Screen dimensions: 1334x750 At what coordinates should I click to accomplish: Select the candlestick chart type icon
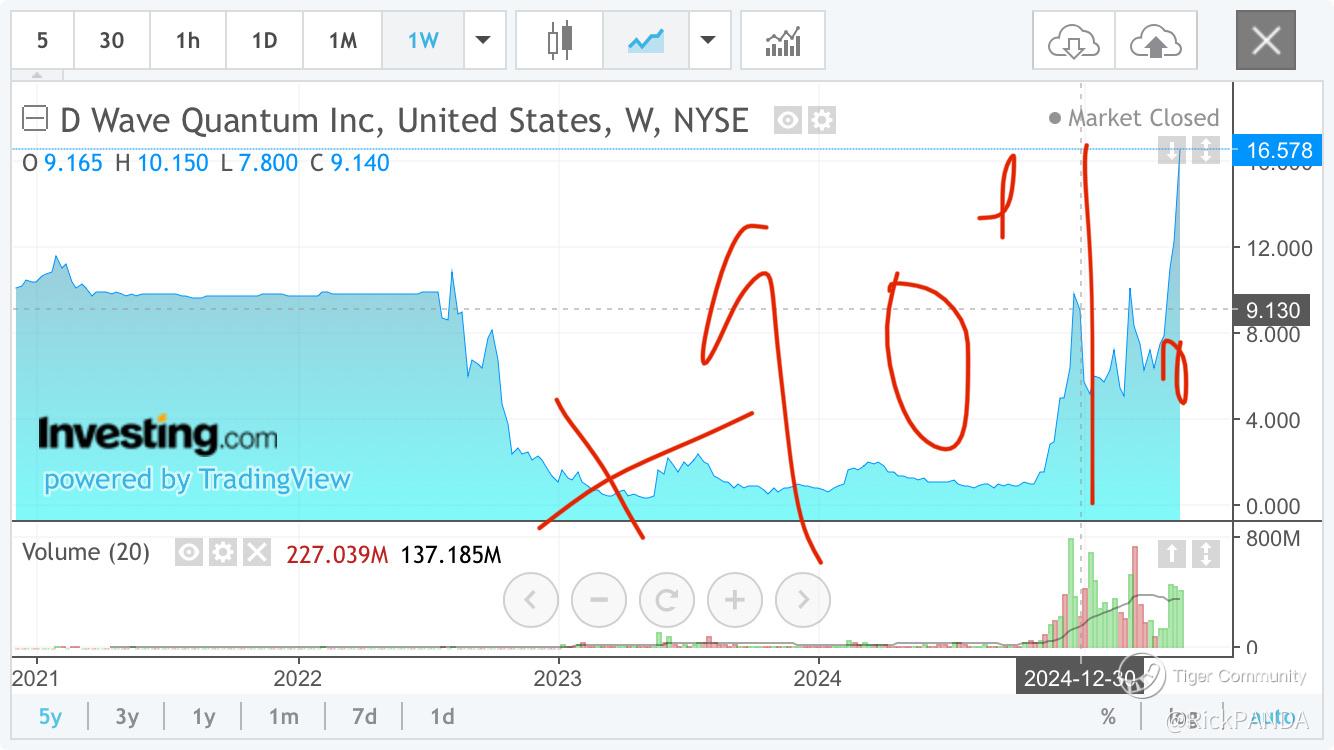[560, 41]
